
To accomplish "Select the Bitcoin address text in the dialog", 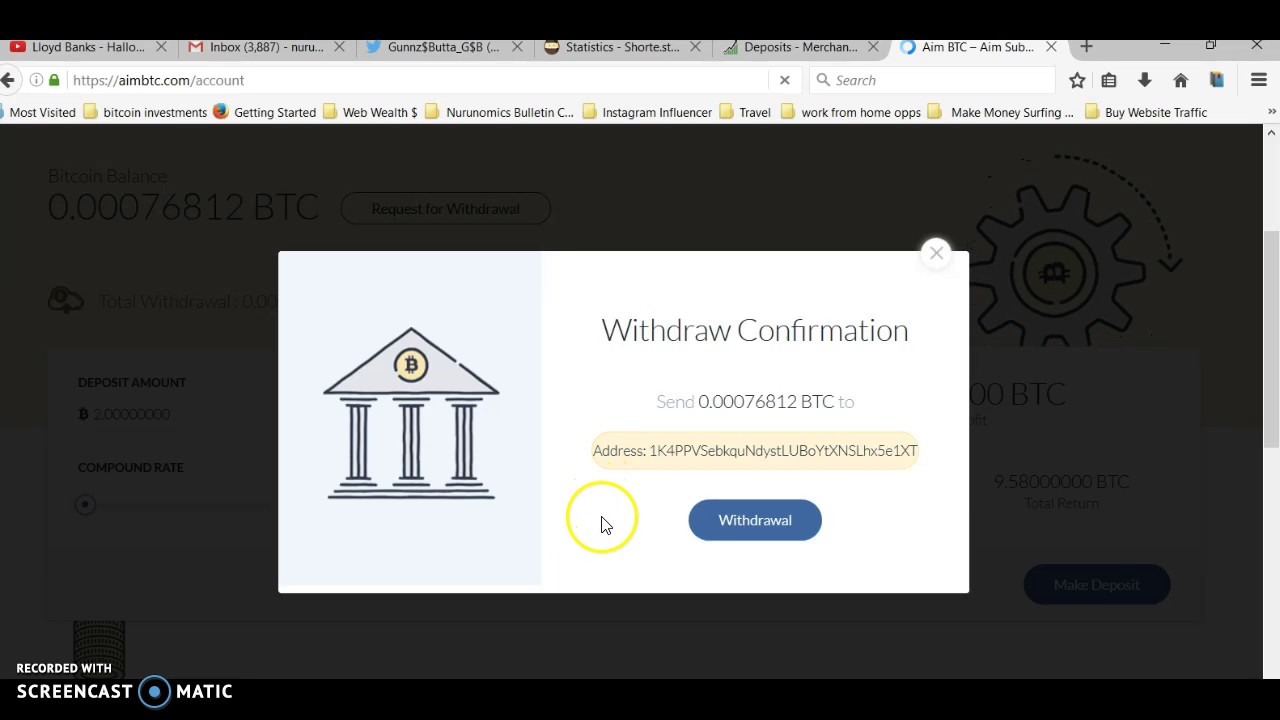I will point(755,451).
